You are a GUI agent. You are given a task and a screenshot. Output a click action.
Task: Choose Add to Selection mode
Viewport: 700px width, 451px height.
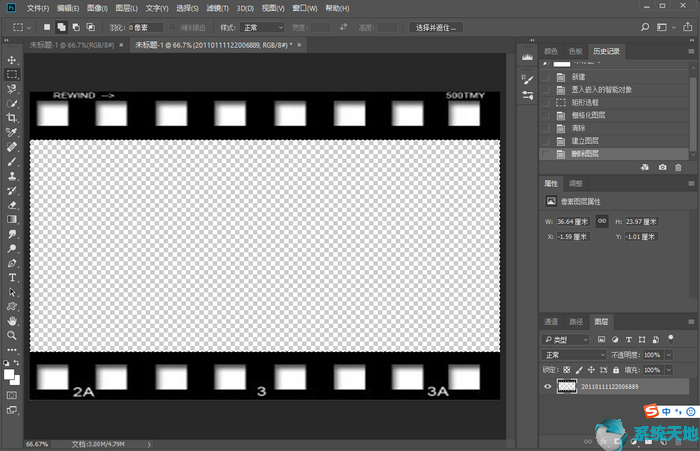[61, 27]
